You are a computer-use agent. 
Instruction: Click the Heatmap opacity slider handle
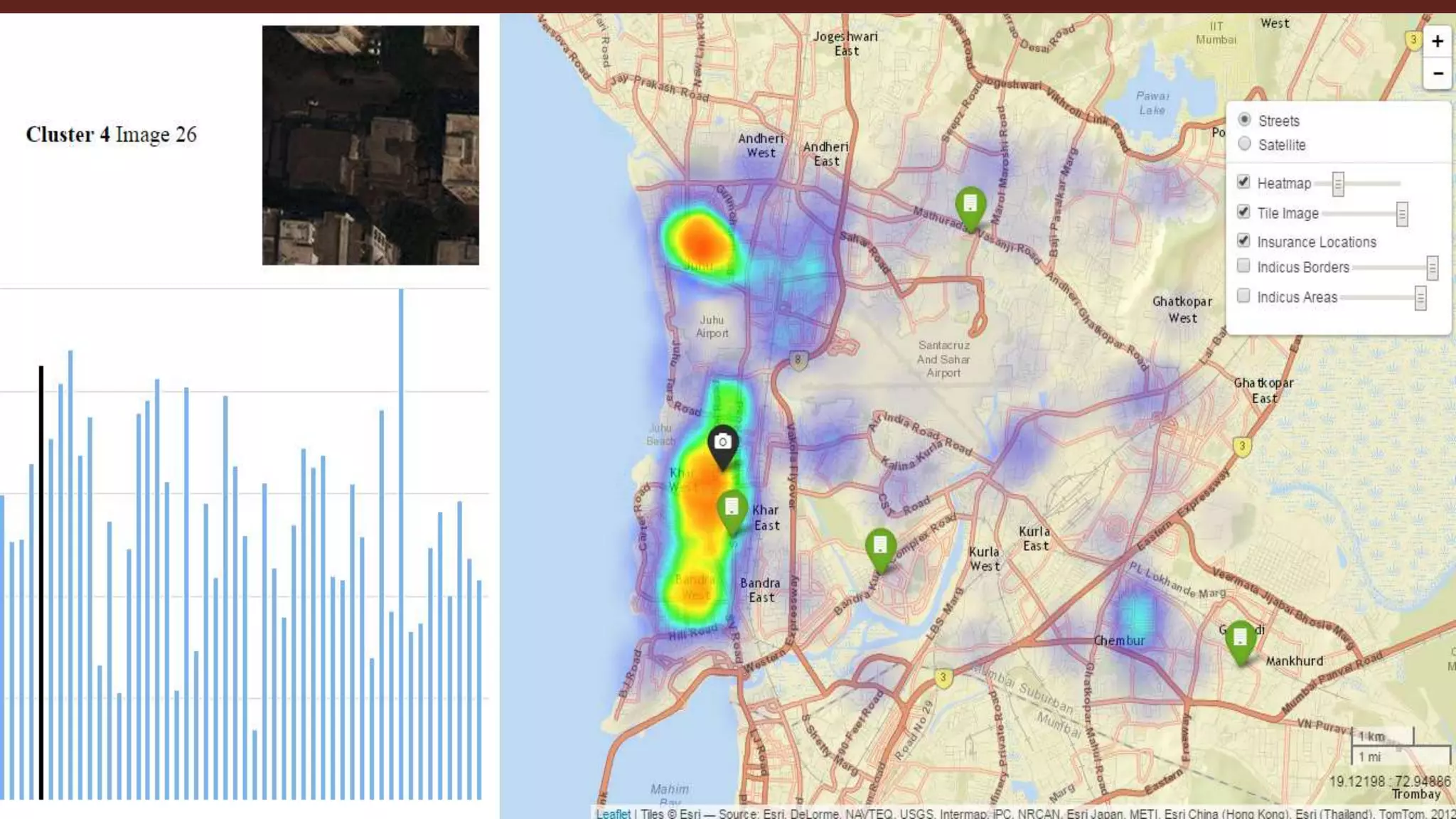tap(1338, 184)
